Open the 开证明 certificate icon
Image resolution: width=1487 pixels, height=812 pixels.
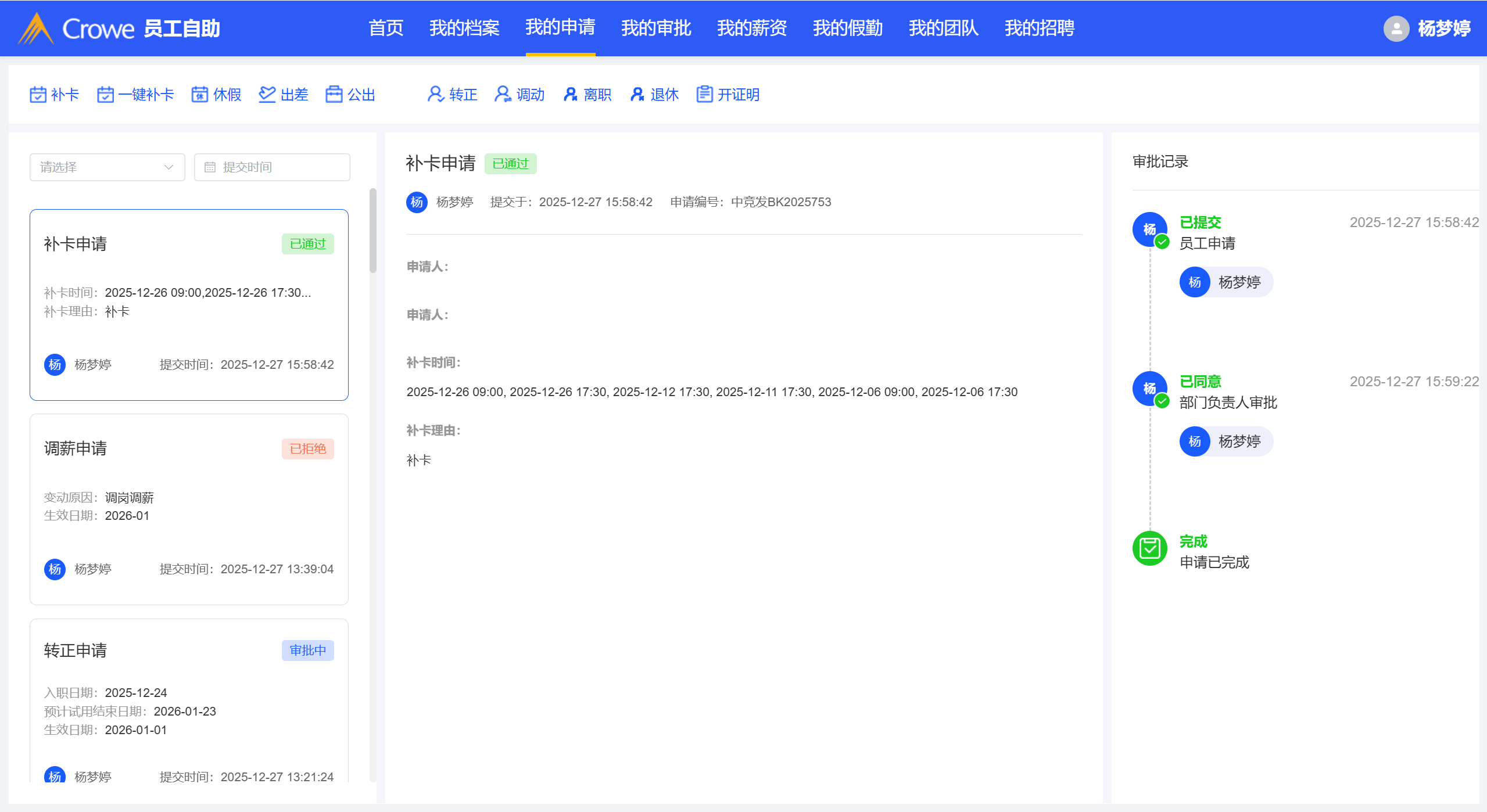704,95
